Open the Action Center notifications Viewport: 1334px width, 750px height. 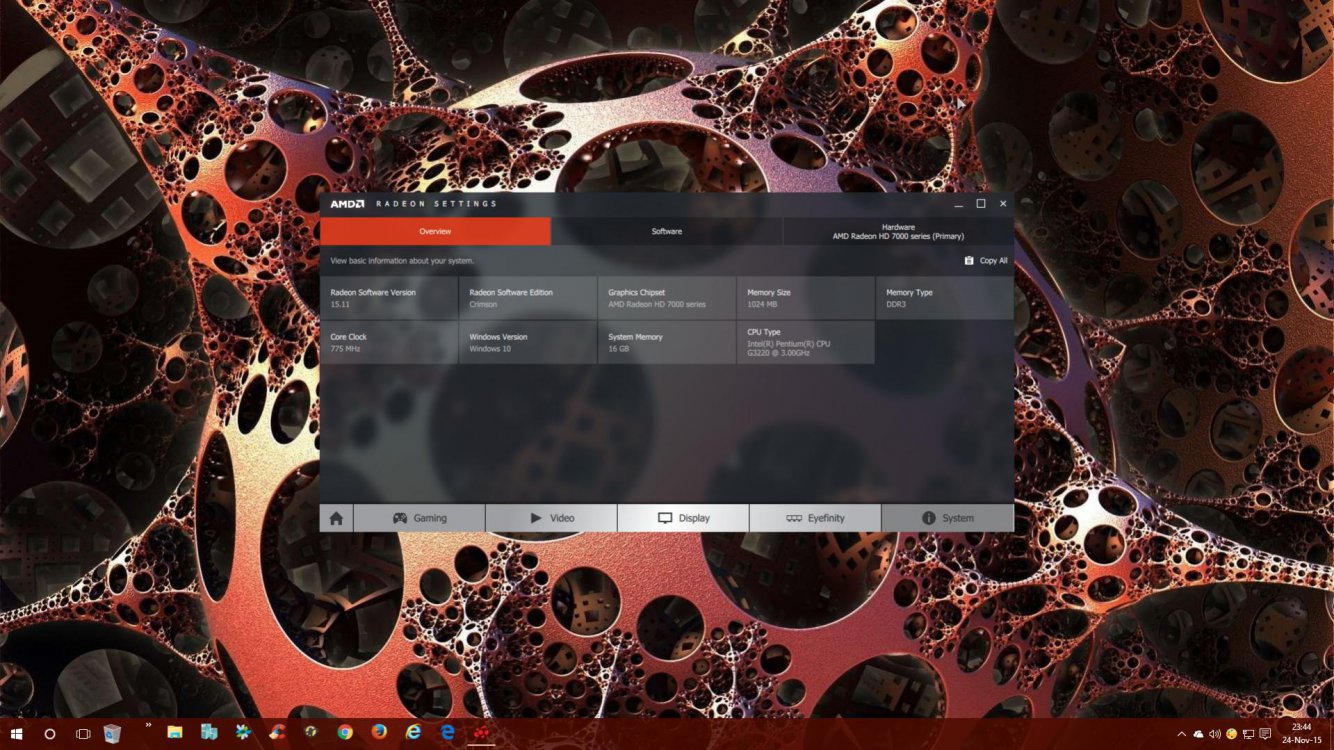coord(1265,734)
